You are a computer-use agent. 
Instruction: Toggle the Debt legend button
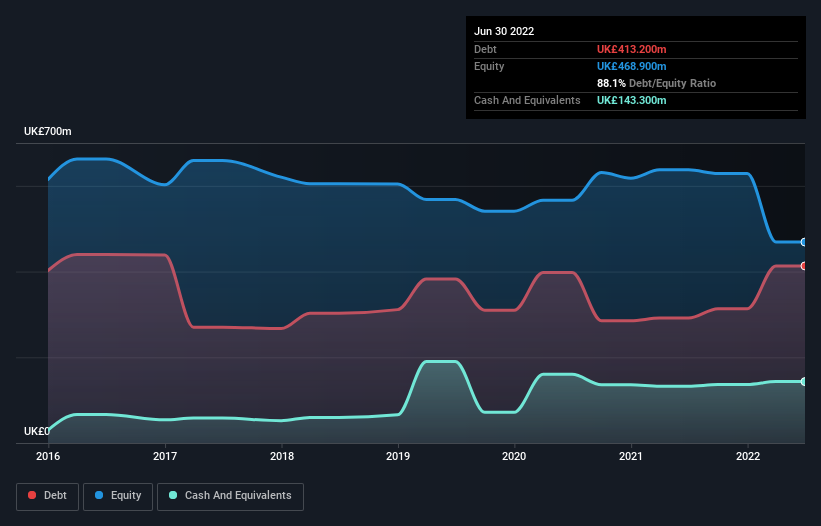point(47,496)
